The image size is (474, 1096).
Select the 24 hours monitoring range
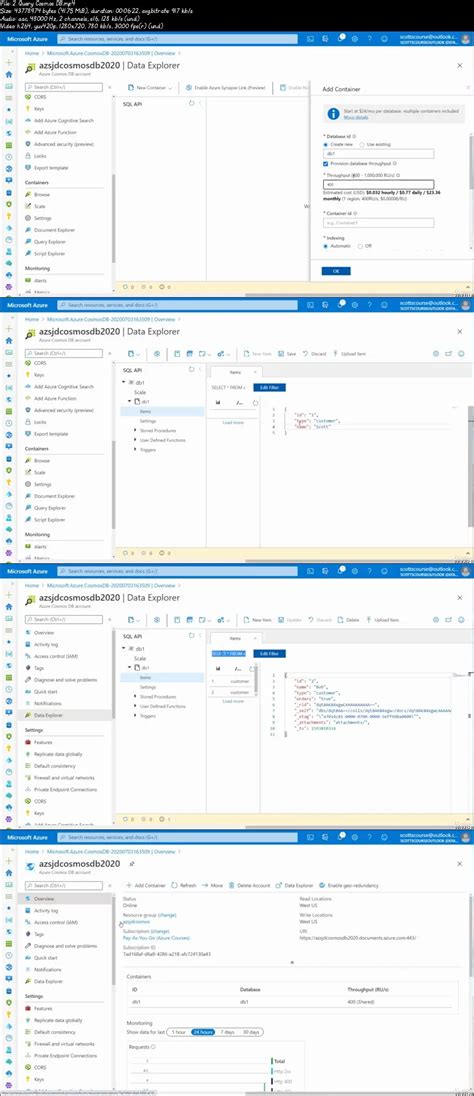tap(203, 1032)
